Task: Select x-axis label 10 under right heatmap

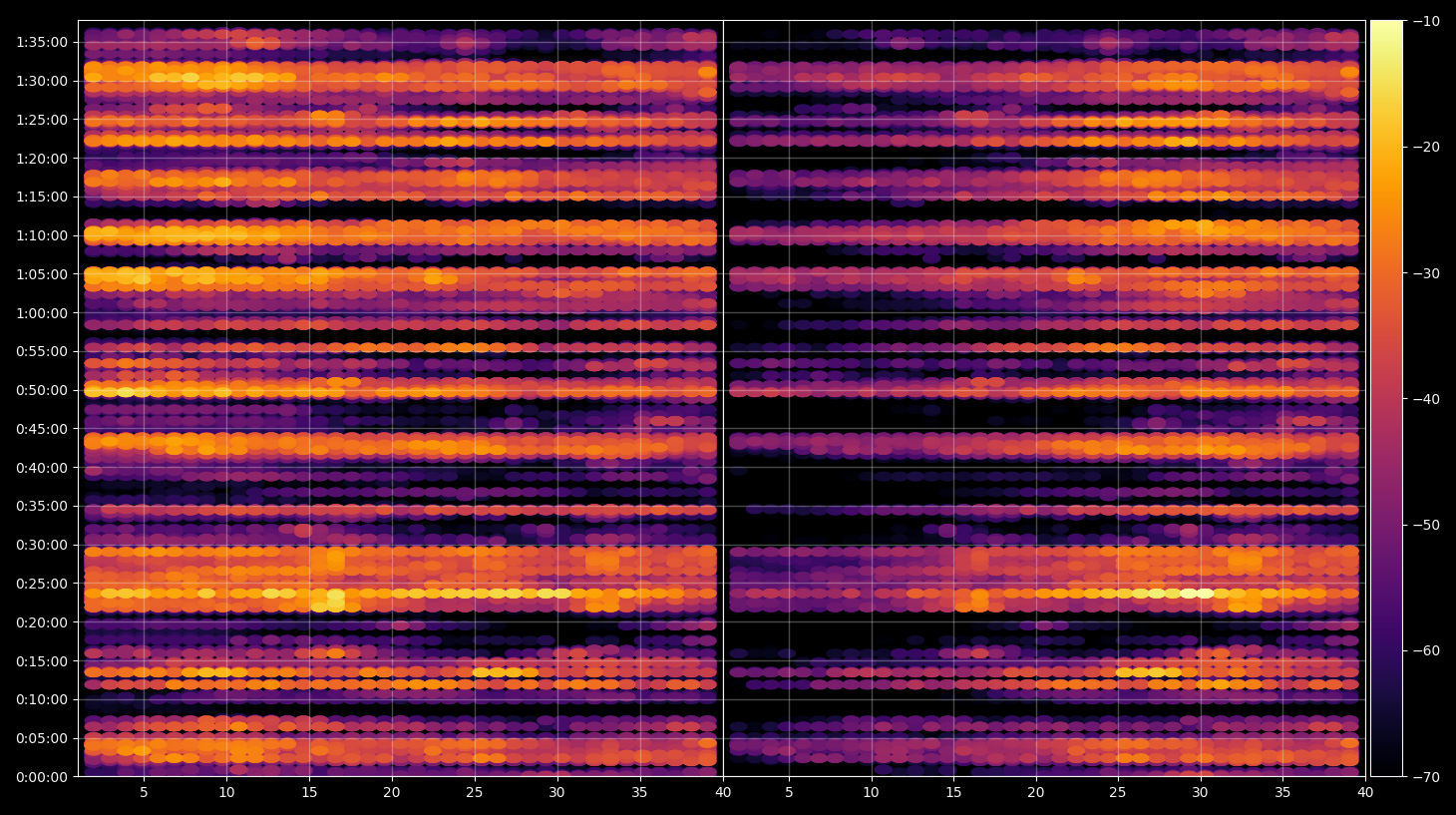Action: pyautogui.click(x=871, y=793)
